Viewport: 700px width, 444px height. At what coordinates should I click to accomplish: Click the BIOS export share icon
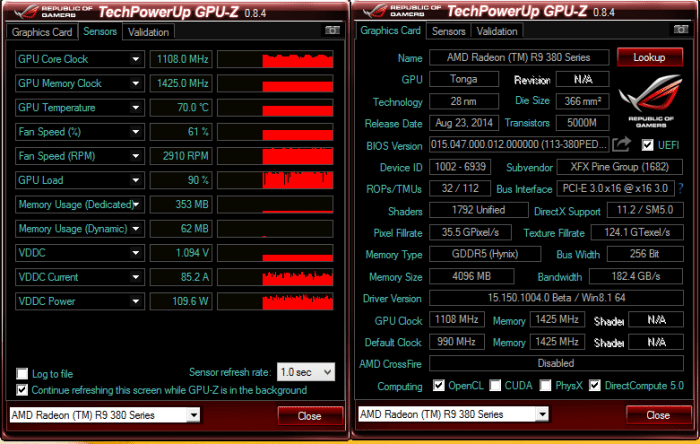point(621,144)
